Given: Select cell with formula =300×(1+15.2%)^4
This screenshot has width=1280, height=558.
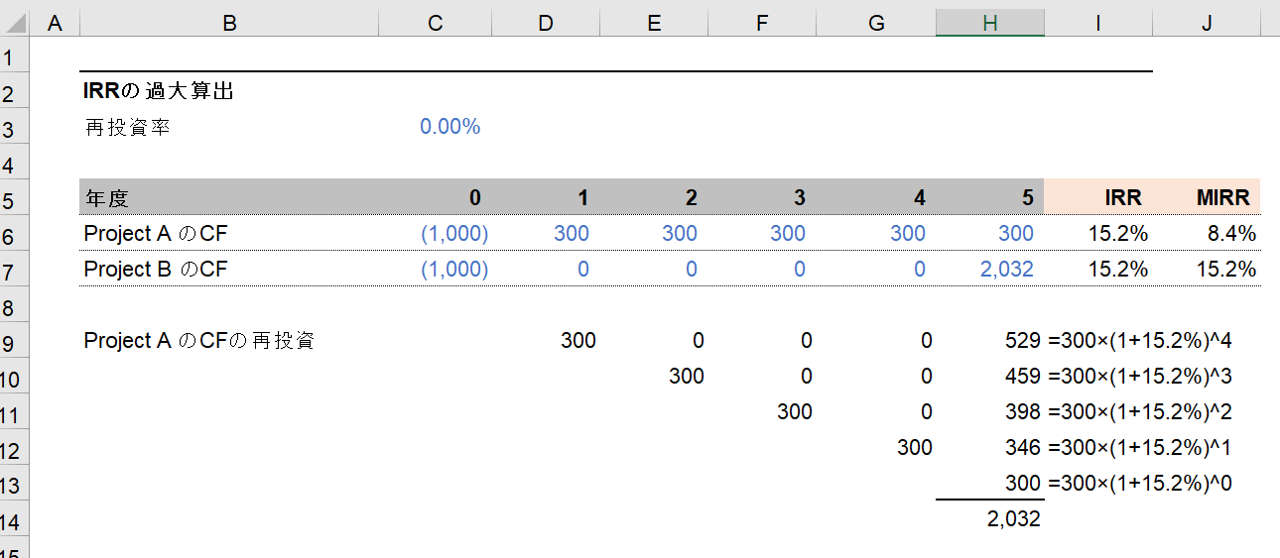Looking at the screenshot, I should (1140, 341).
